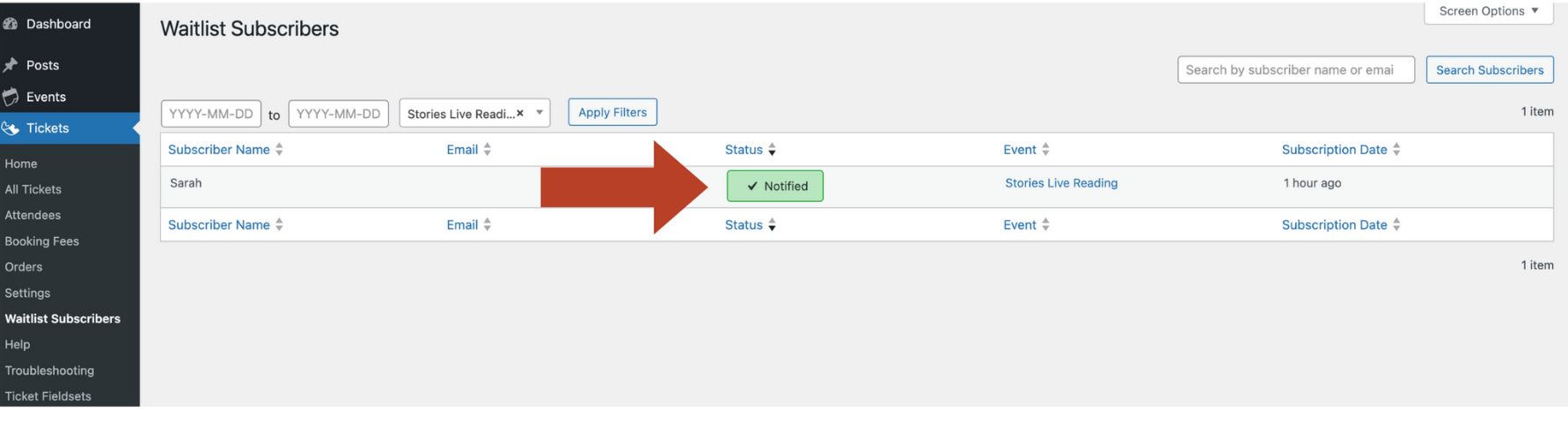Click the Posts pushpin icon
The image size is (1568, 436).
tap(11, 65)
